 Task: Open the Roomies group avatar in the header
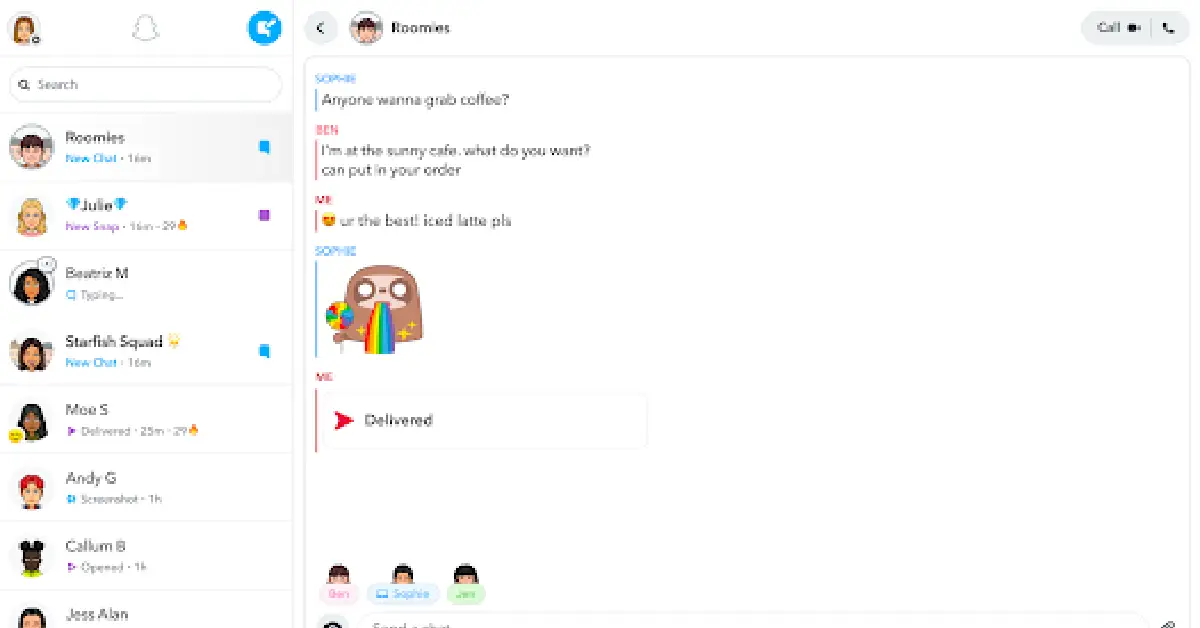click(367, 28)
